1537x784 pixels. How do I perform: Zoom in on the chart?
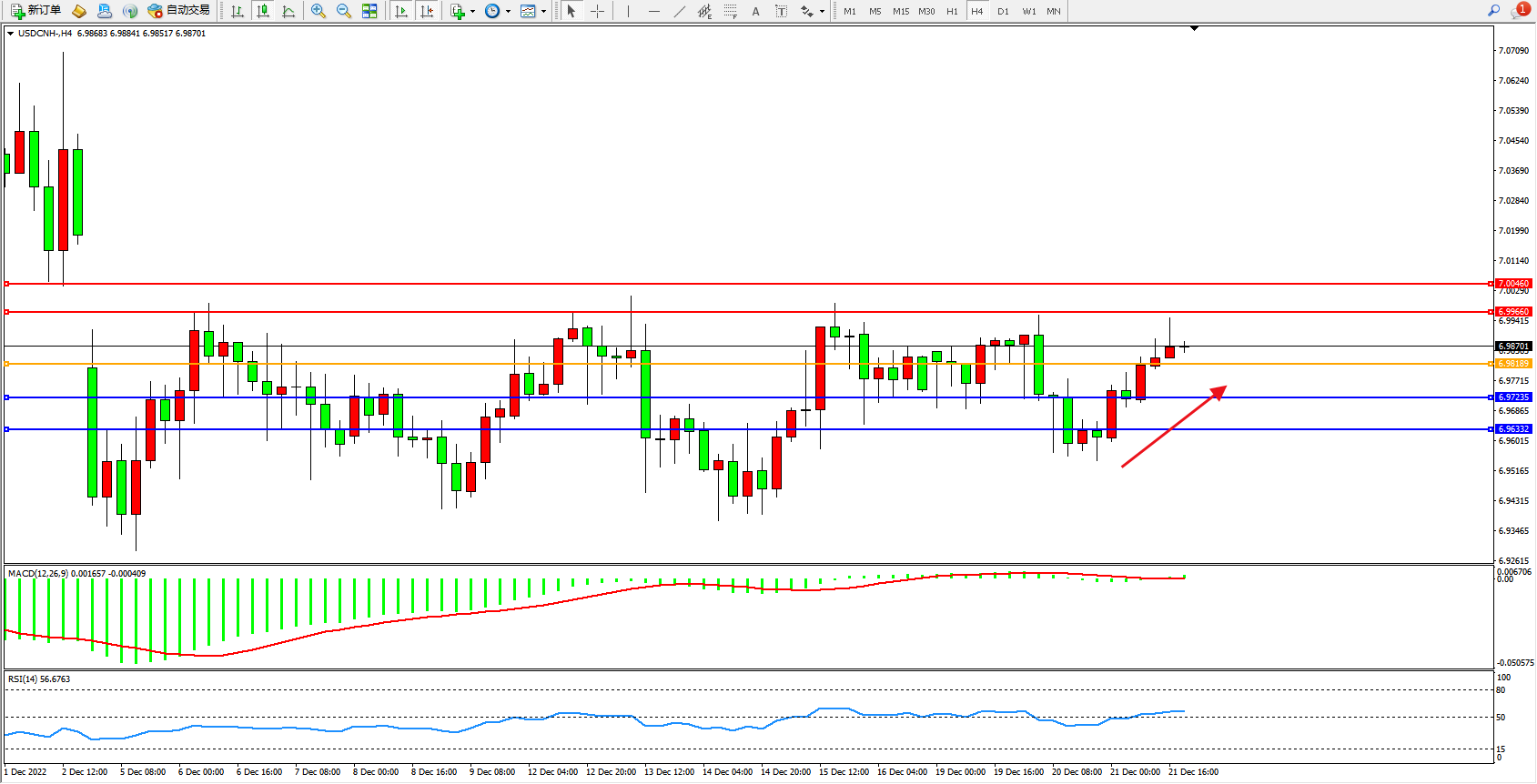click(x=319, y=11)
